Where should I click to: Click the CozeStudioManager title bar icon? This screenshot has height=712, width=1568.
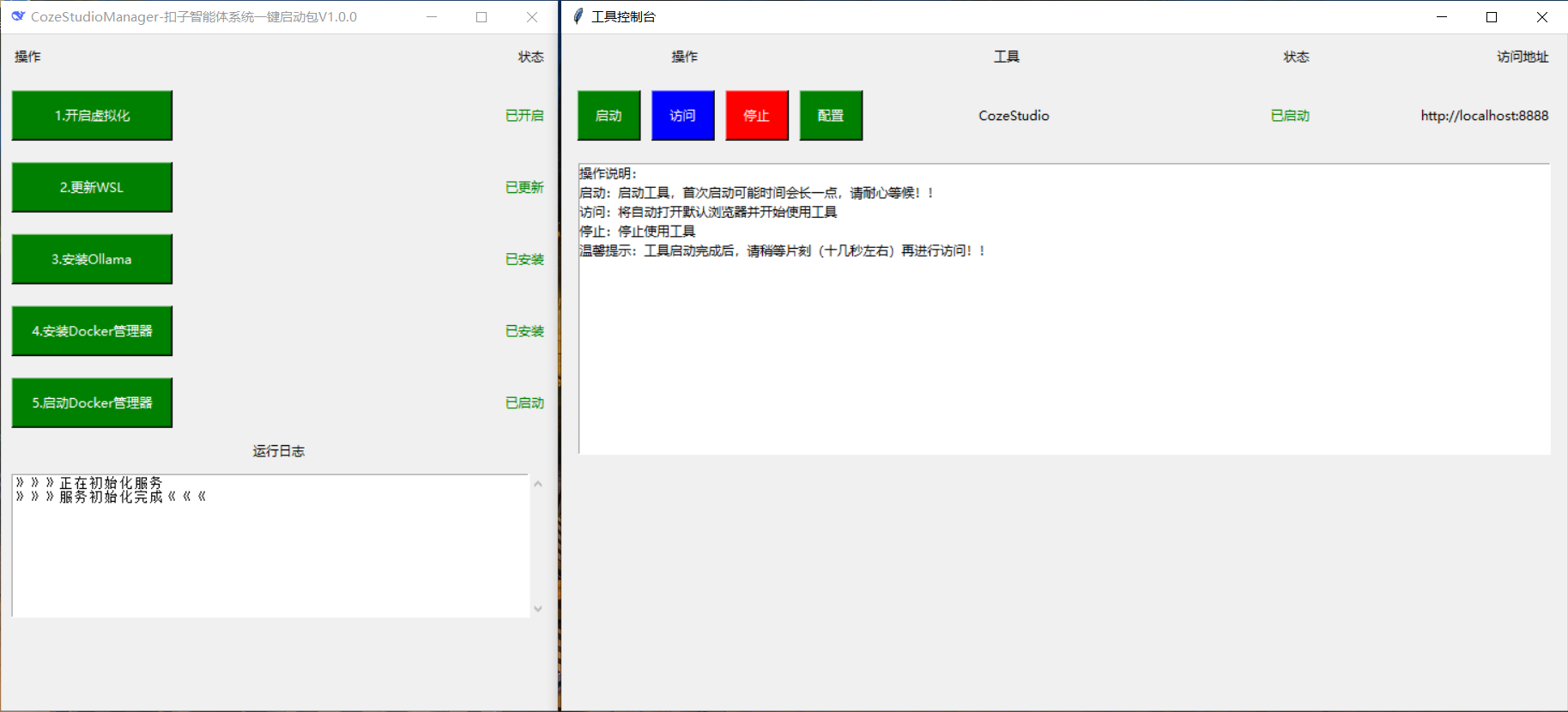18,16
